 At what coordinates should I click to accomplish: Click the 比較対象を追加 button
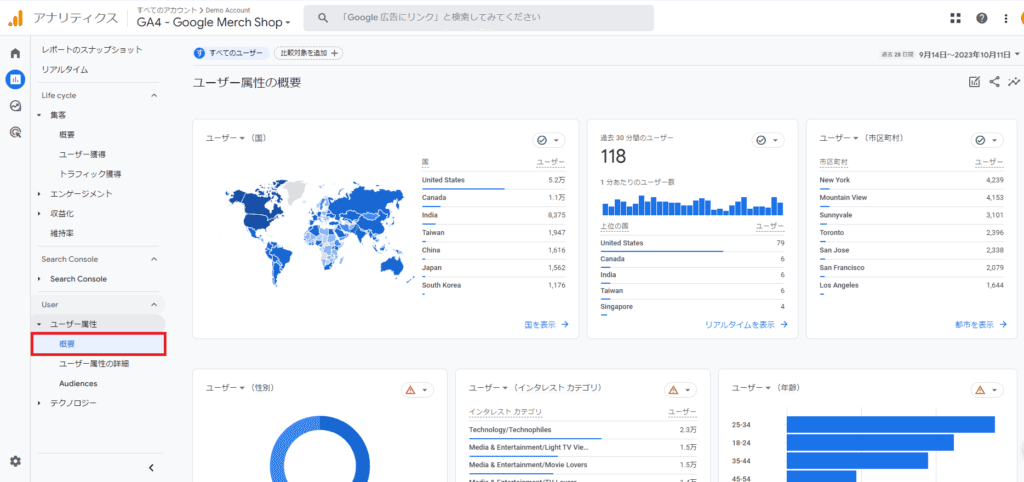click(x=308, y=53)
